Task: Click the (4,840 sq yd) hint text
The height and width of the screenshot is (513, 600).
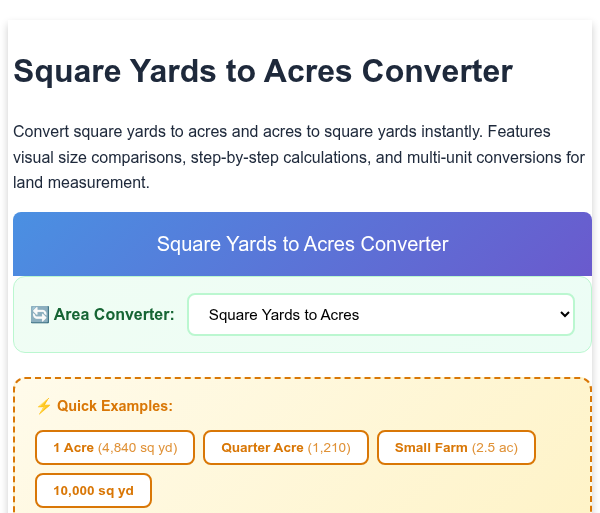Action: [138, 448]
